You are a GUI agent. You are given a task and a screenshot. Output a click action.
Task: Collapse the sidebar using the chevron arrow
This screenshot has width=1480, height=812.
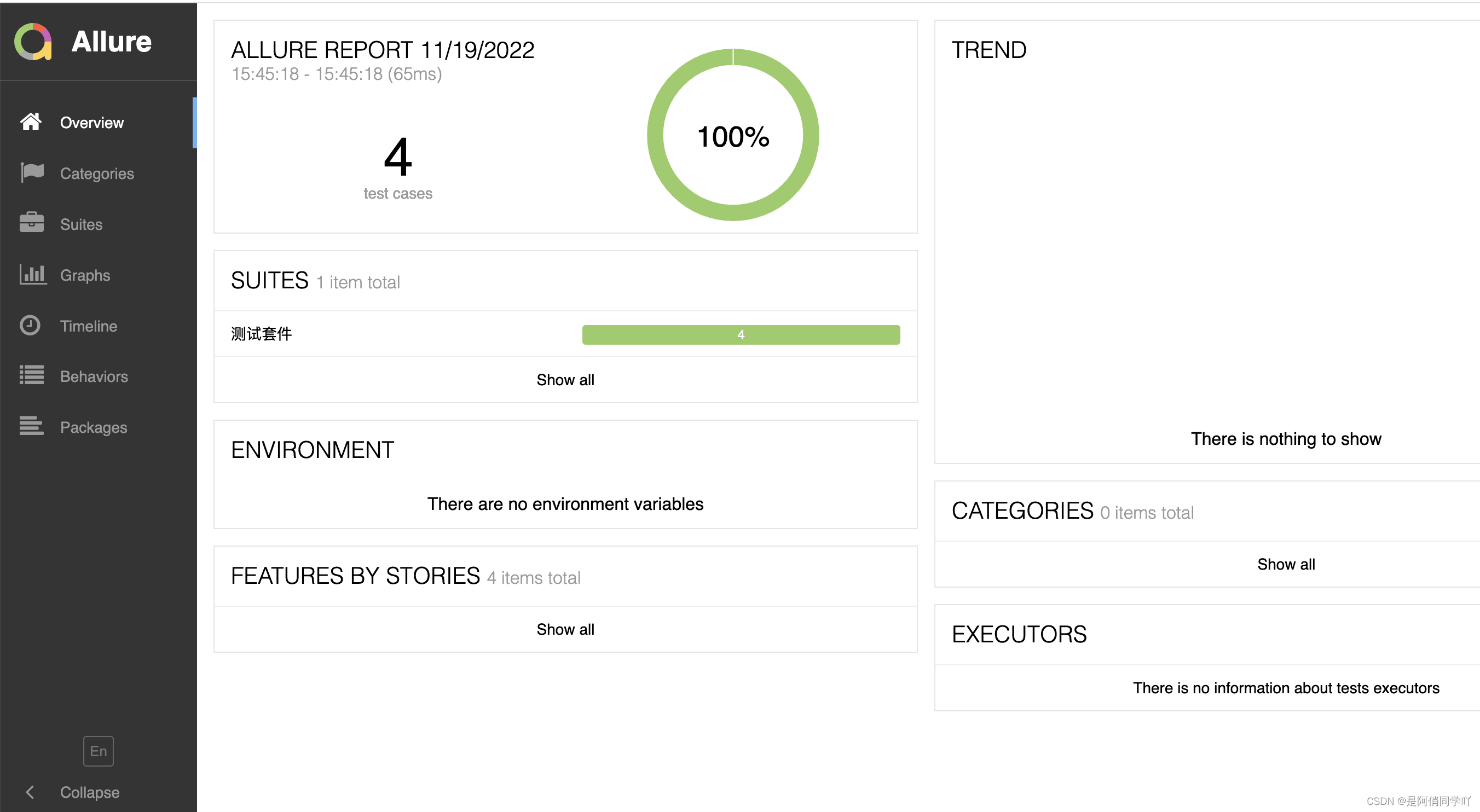pyautogui.click(x=30, y=792)
